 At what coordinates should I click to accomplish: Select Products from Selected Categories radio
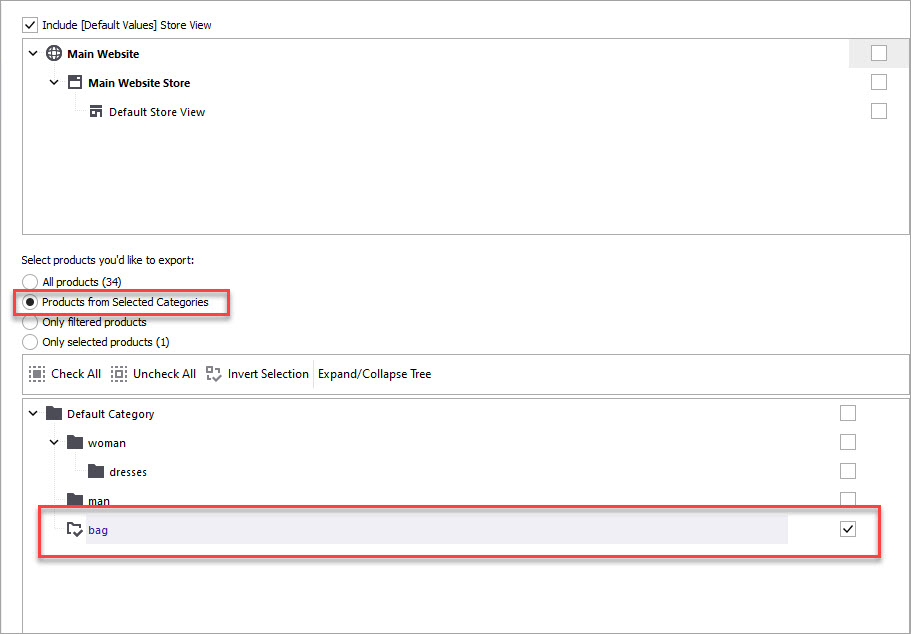(30, 302)
